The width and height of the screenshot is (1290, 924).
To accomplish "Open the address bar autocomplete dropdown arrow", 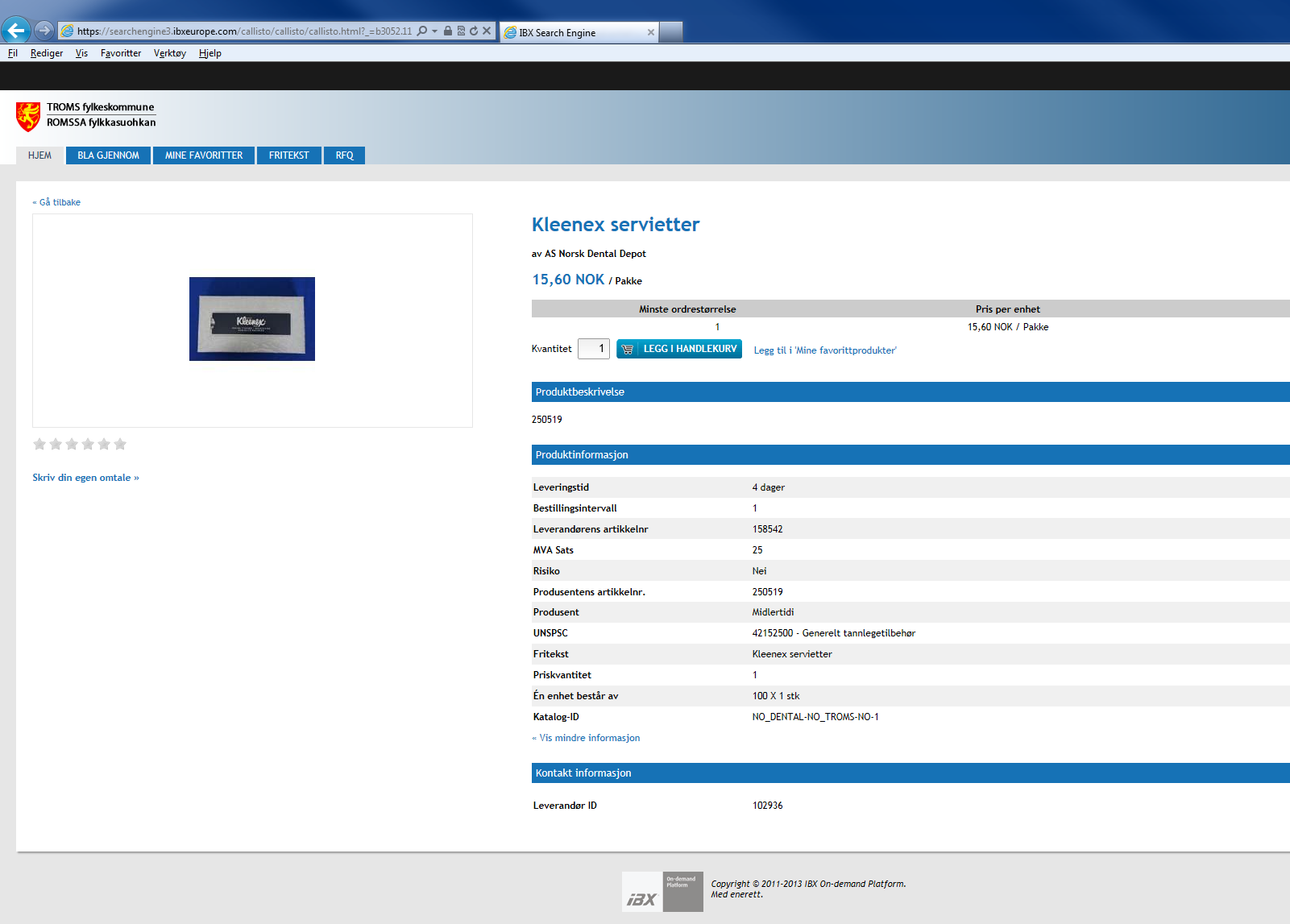I will point(435,31).
